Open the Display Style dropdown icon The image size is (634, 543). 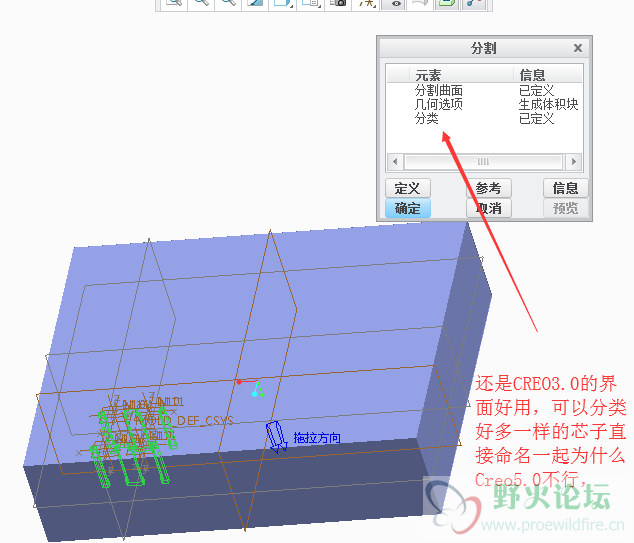click(x=283, y=3)
